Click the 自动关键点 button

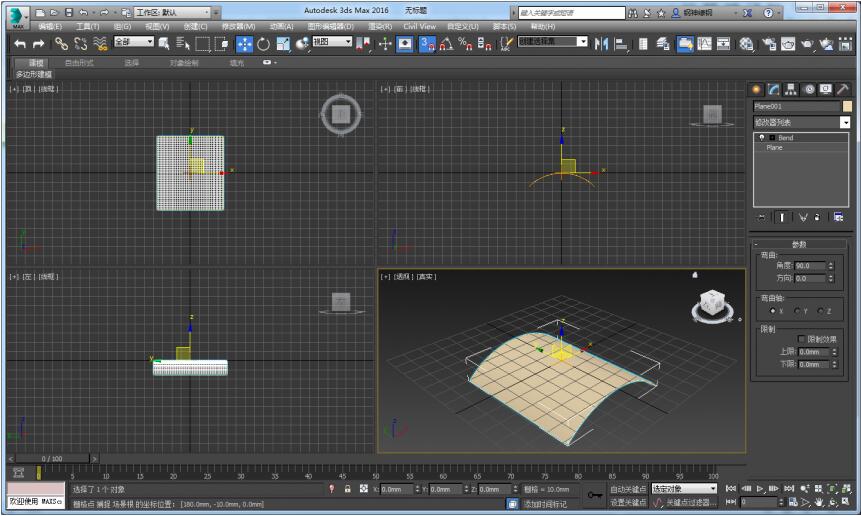click(x=628, y=489)
